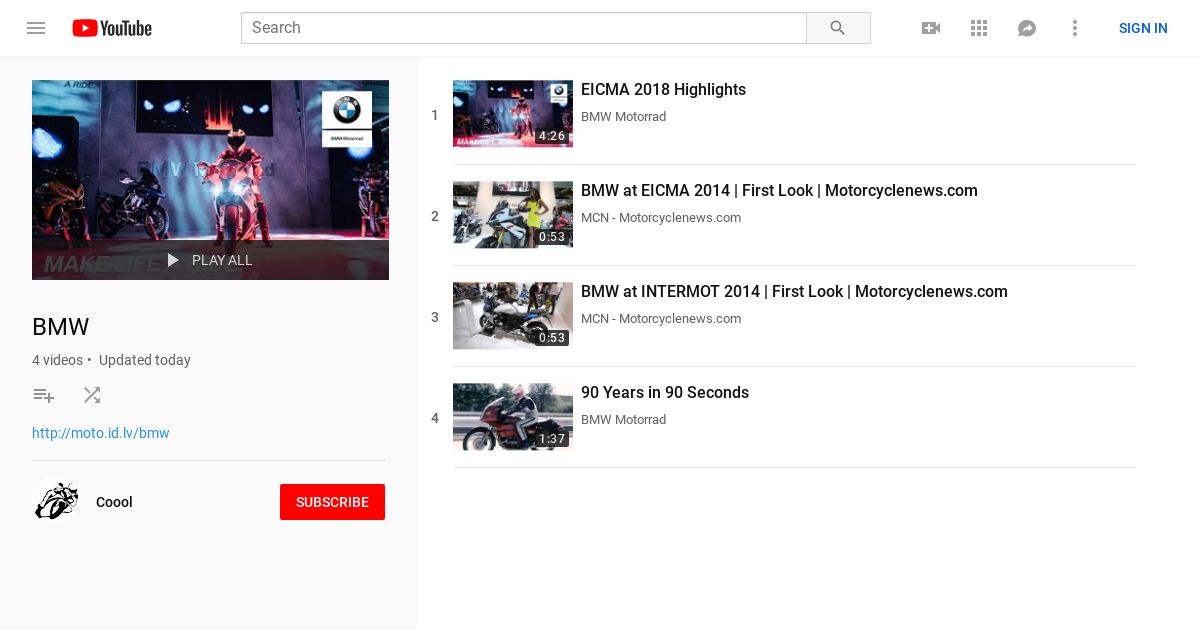This screenshot has height=630, width=1200.
Task: Open BMW Motorrad channel under 90 Years video
Action: coord(623,420)
